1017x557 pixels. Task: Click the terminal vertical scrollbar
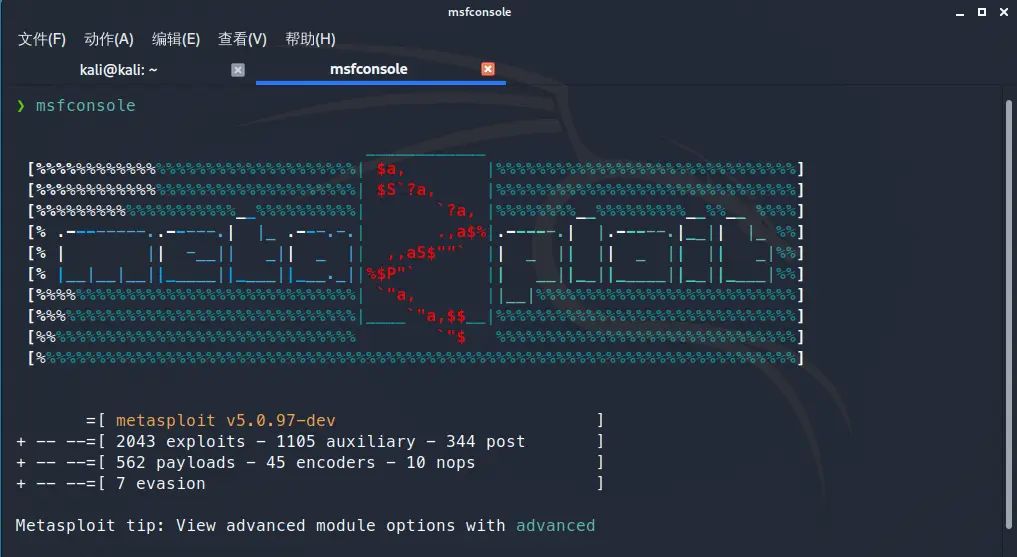coord(1009,313)
